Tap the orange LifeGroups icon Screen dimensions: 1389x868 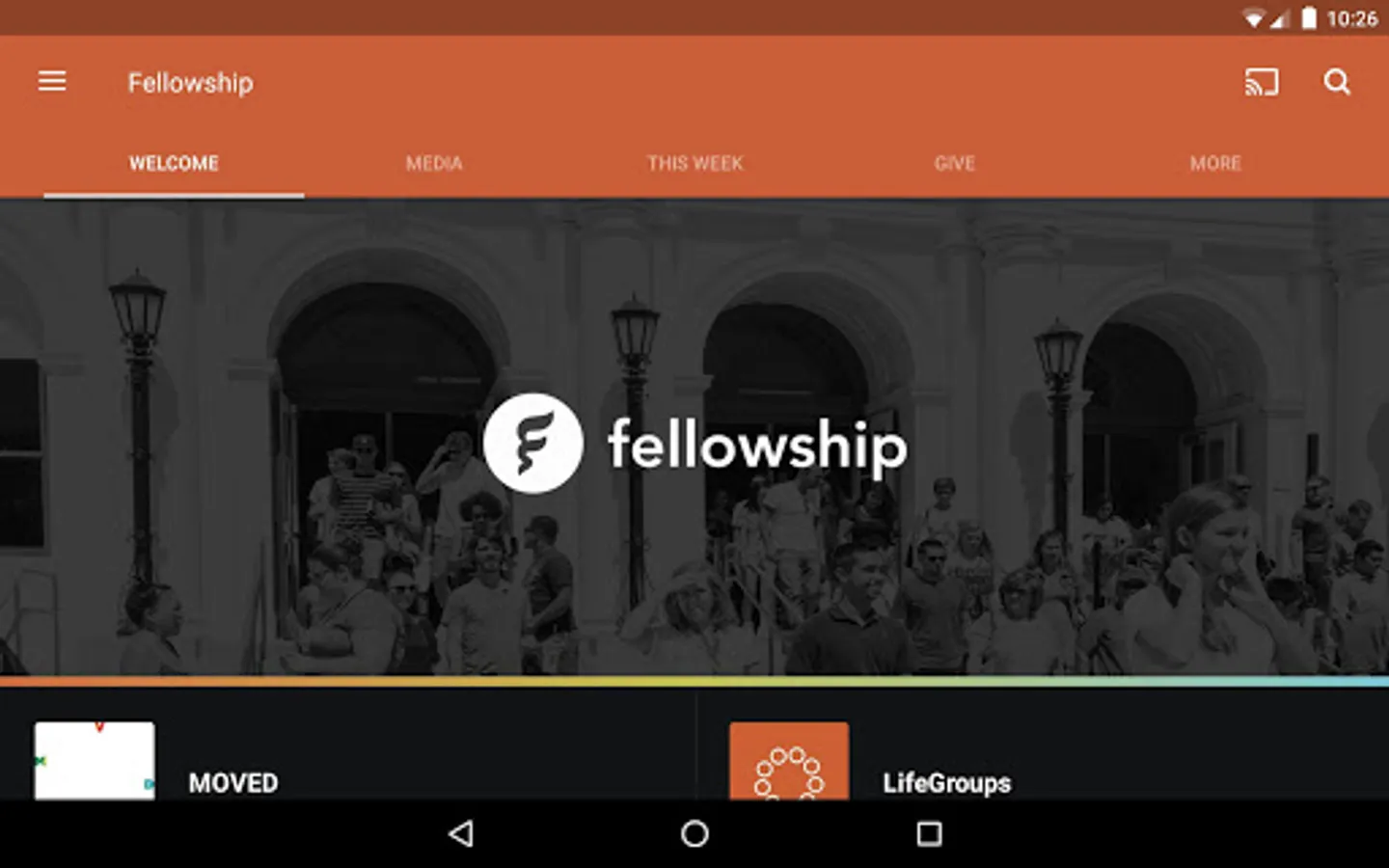tap(789, 761)
